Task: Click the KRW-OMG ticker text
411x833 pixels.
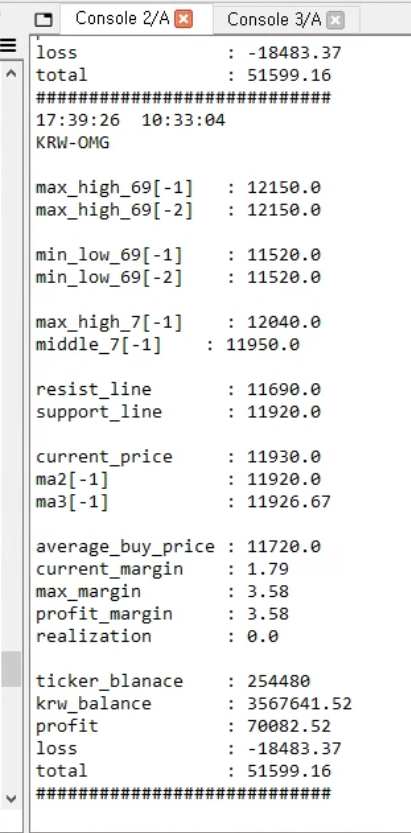Action: point(72,142)
